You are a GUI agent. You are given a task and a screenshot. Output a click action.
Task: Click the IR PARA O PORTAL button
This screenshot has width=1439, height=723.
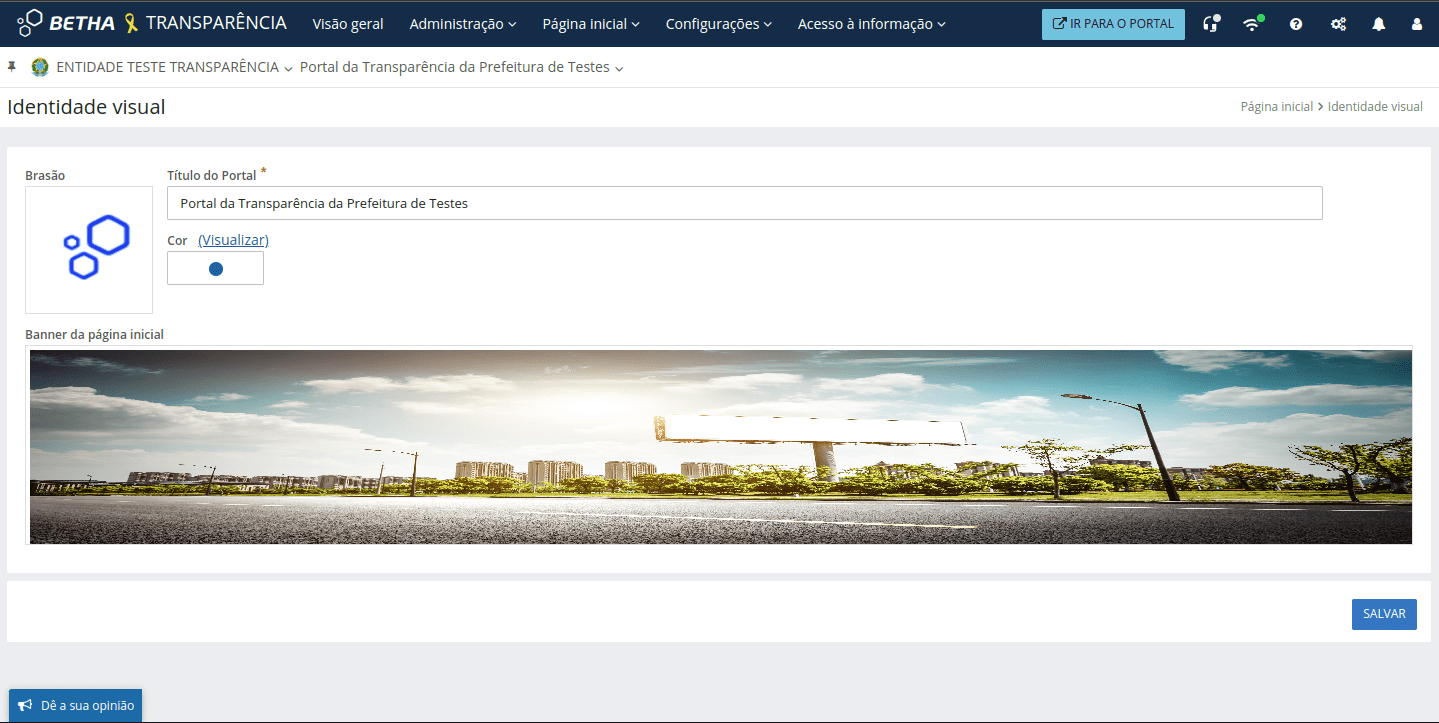coord(1113,24)
